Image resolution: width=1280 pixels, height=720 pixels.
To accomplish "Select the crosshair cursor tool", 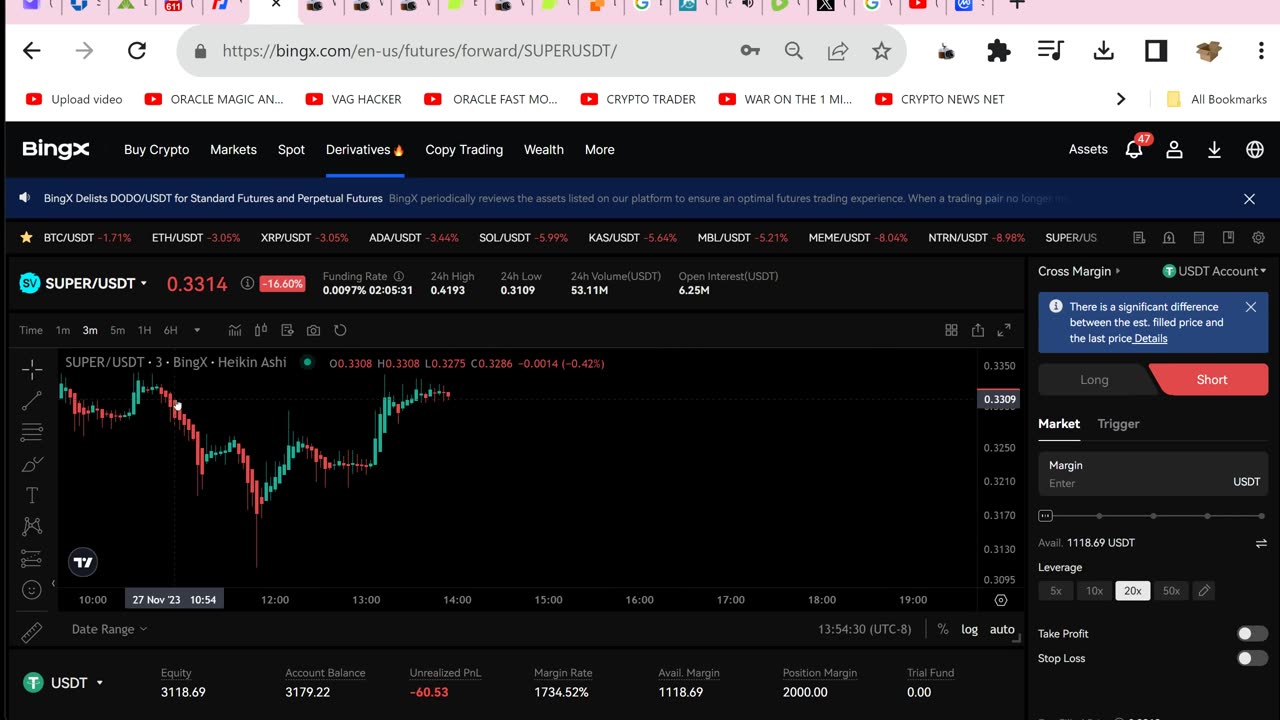I will click(x=32, y=369).
